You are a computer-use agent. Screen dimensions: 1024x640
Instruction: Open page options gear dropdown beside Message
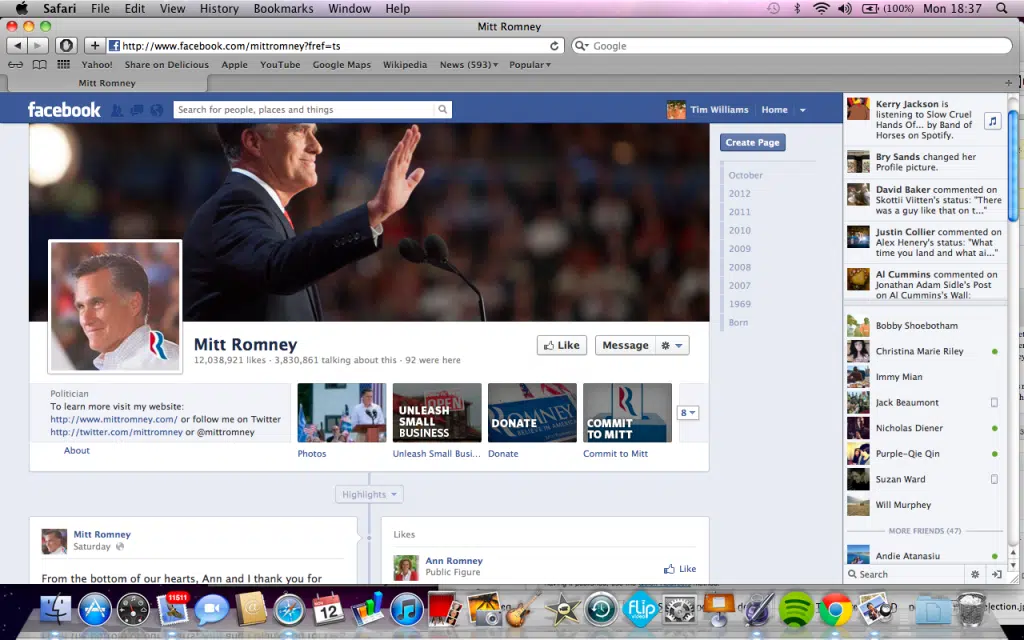pyautogui.click(x=672, y=345)
